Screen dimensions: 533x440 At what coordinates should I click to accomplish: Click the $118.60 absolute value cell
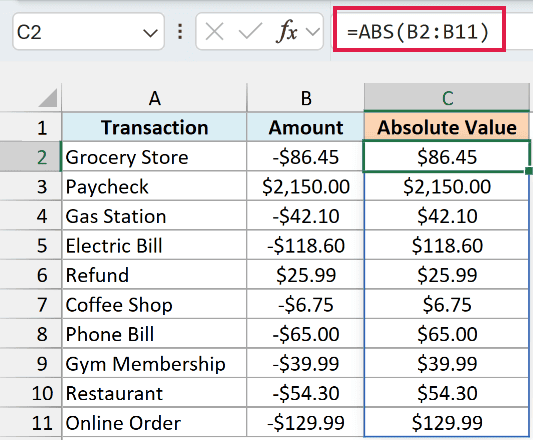tap(447, 246)
